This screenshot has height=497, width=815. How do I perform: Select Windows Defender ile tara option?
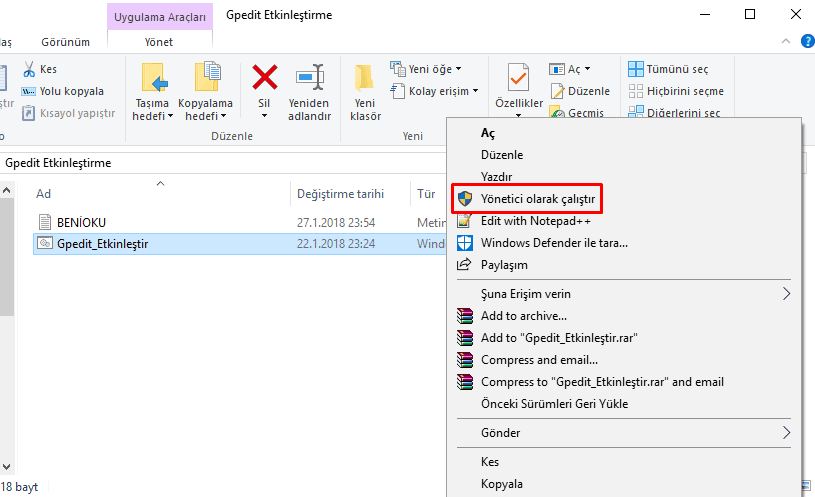click(554, 243)
